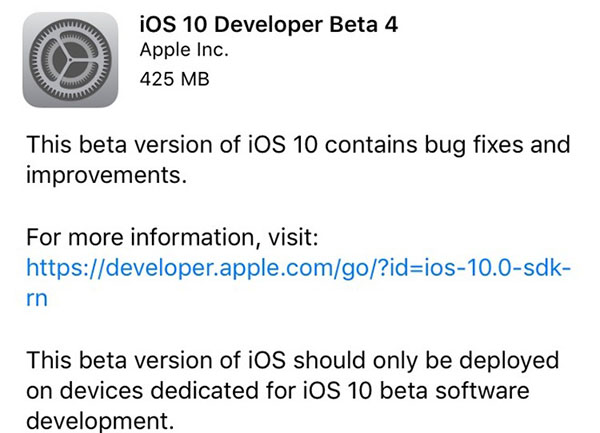Viewport: 600px width, 433px height.
Task: Click the line starting "This beta version of iOS should"
Action: pos(292,359)
